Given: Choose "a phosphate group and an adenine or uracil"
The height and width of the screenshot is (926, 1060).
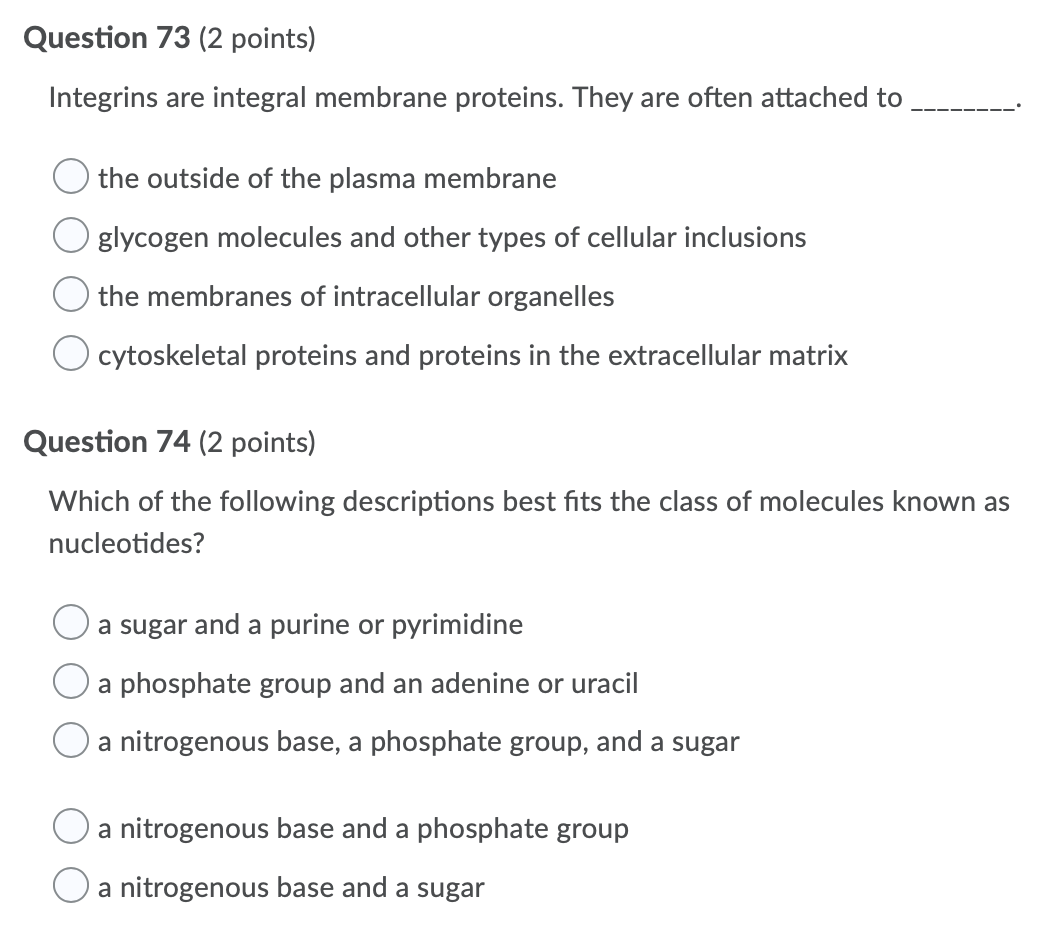Looking at the screenshot, I should tap(70, 681).
